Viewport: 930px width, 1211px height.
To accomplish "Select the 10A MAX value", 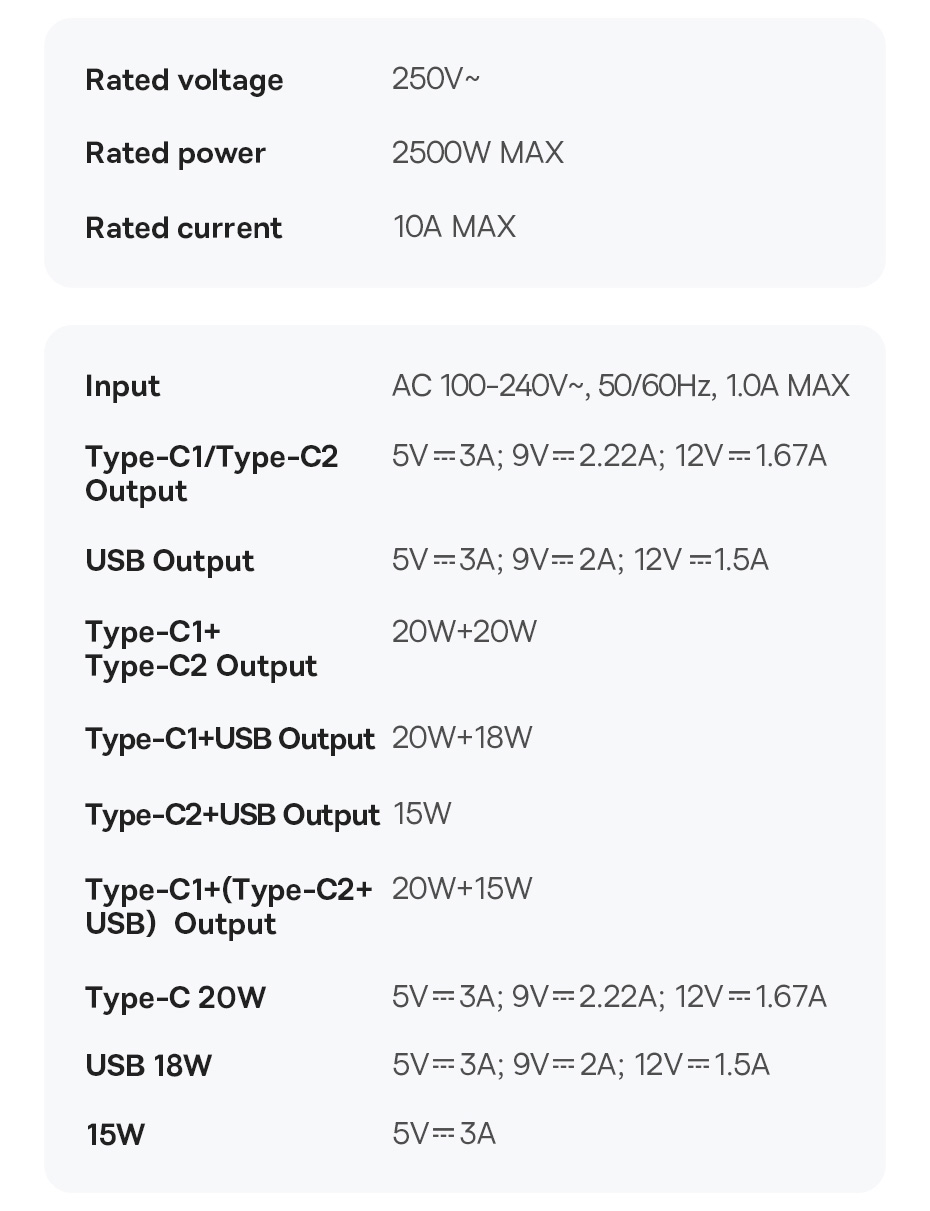I will [454, 226].
